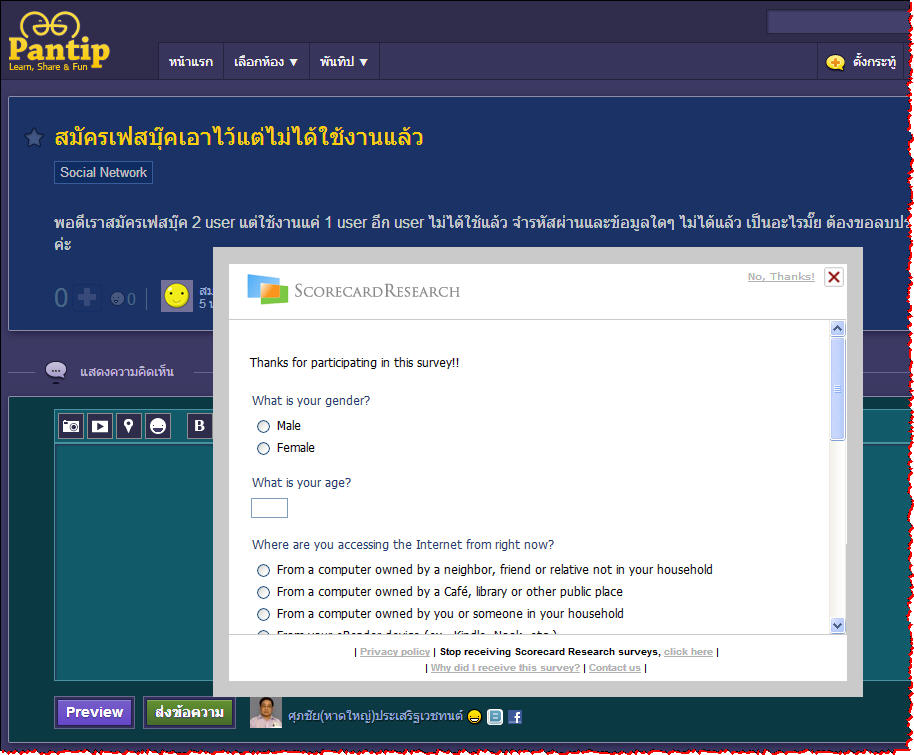This screenshot has height=755, width=914.
Task: Click the survey scrollbar thumb
Action: tap(837, 388)
